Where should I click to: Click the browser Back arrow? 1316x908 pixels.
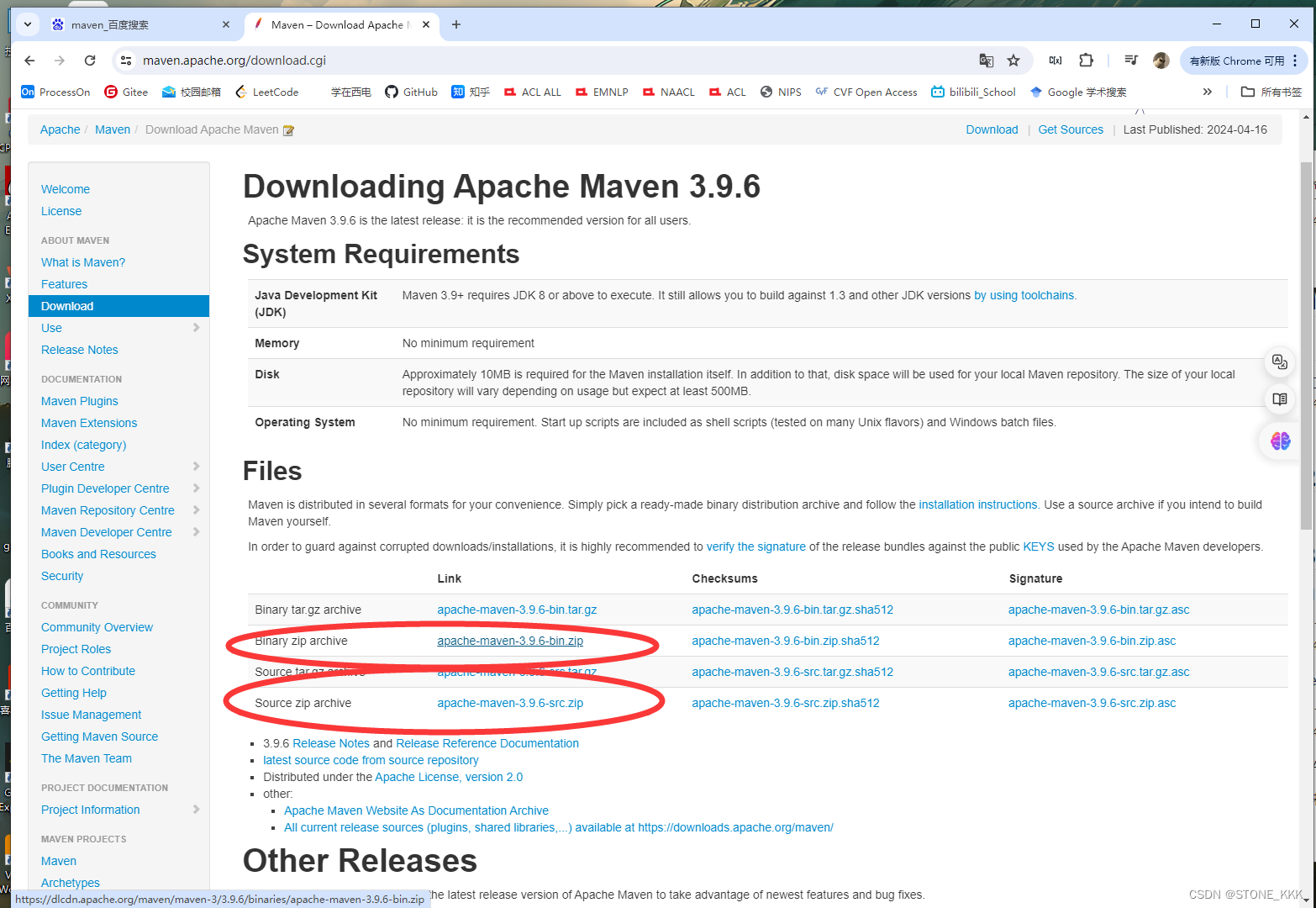pos(29,61)
